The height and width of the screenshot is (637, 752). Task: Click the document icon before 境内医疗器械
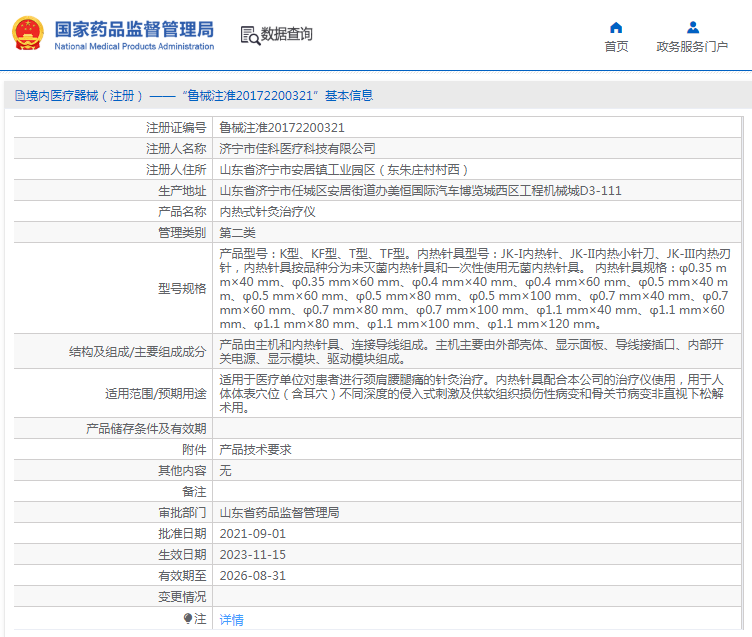(20, 95)
